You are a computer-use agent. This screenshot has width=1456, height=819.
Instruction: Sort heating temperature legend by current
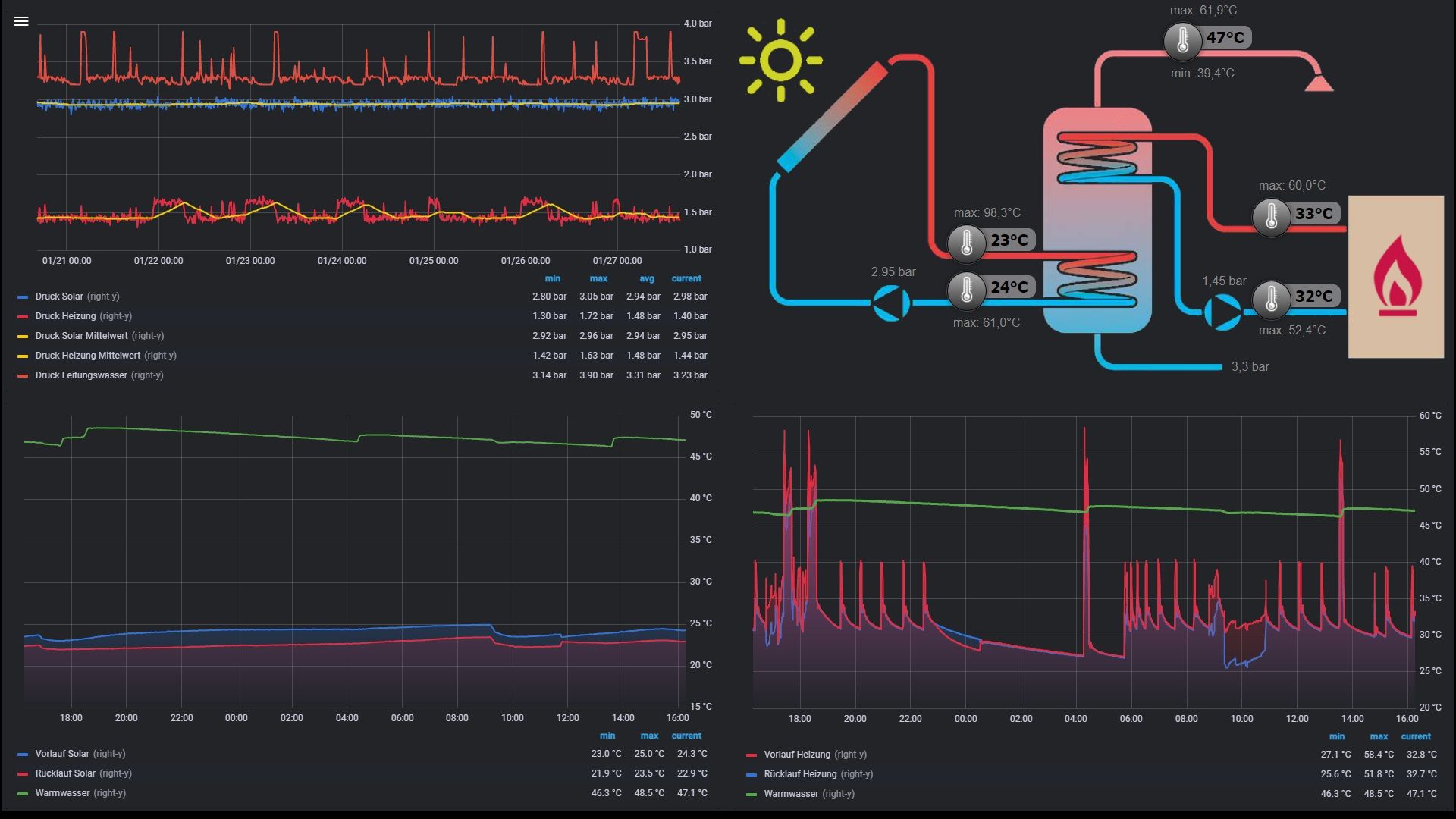click(x=1416, y=736)
